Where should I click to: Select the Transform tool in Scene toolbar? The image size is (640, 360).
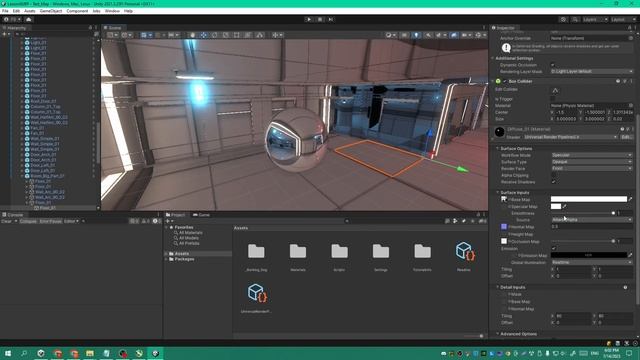pos(248,35)
